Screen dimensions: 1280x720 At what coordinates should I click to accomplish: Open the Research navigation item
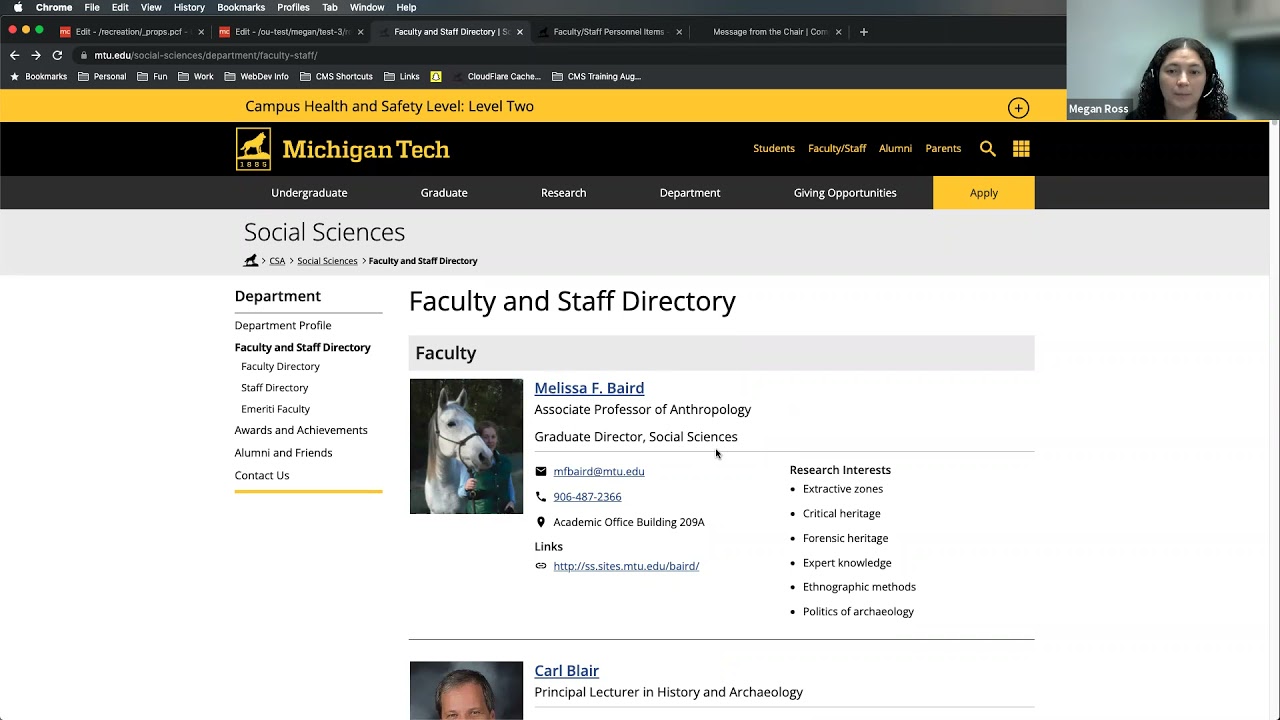pyautogui.click(x=564, y=193)
